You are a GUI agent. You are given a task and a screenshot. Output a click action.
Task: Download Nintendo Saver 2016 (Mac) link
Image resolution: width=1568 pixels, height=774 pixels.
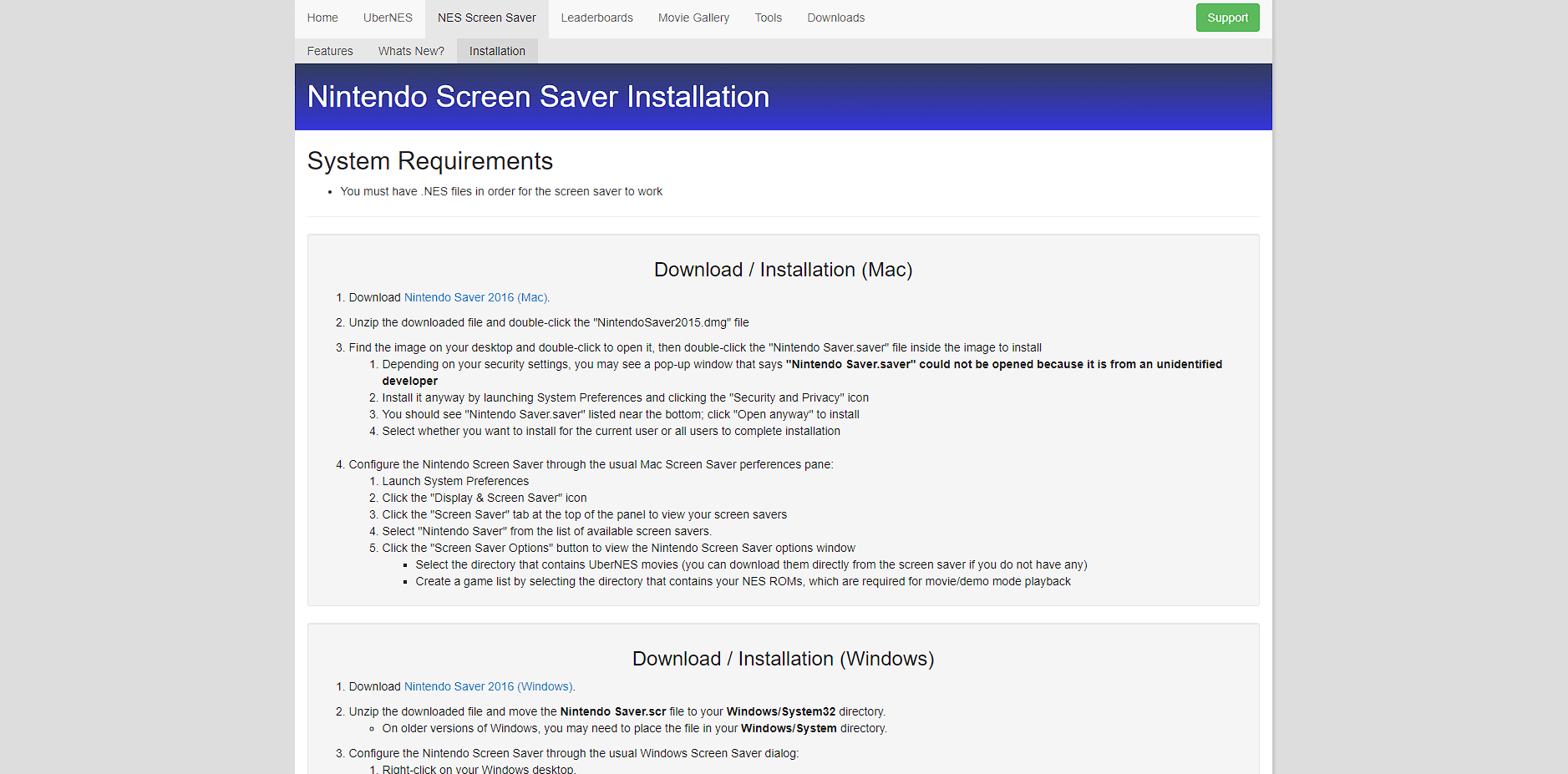pos(475,297)
